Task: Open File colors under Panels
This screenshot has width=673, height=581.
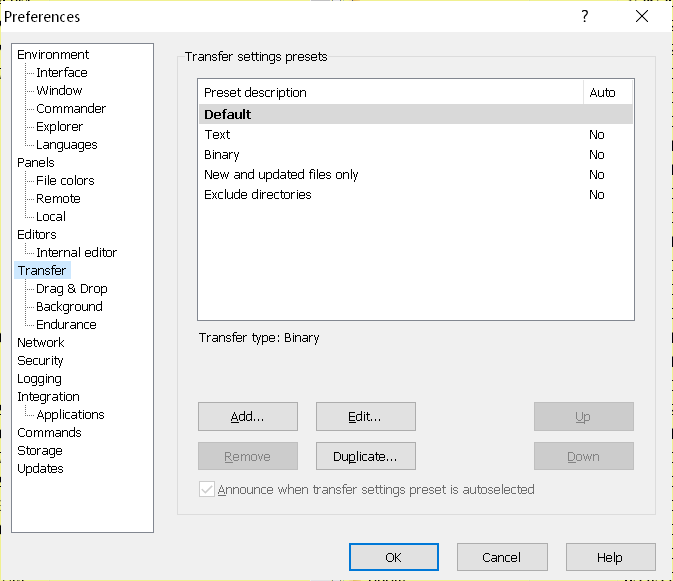Action: (x=65, y=181)
